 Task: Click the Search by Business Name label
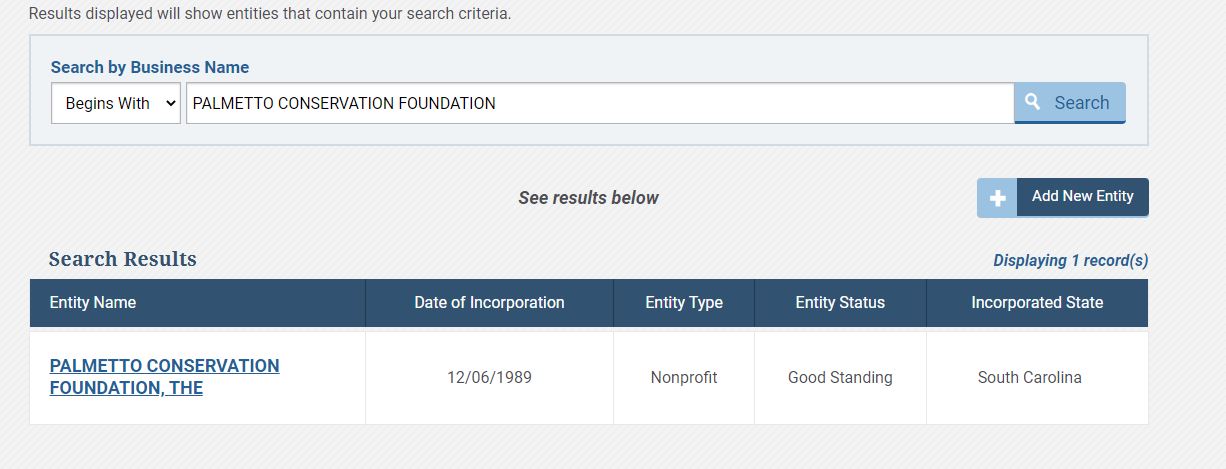coord(150,67)
